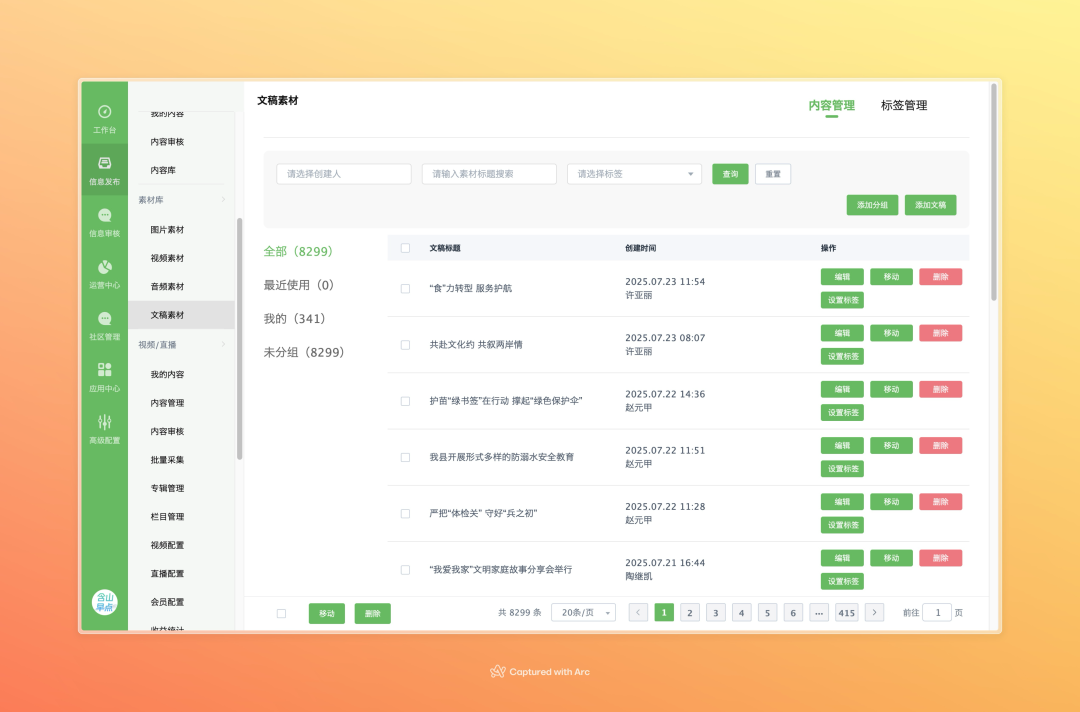Move the 护苗"绿书签"在行动 article
1080x712 pixels.
(891, 390)
